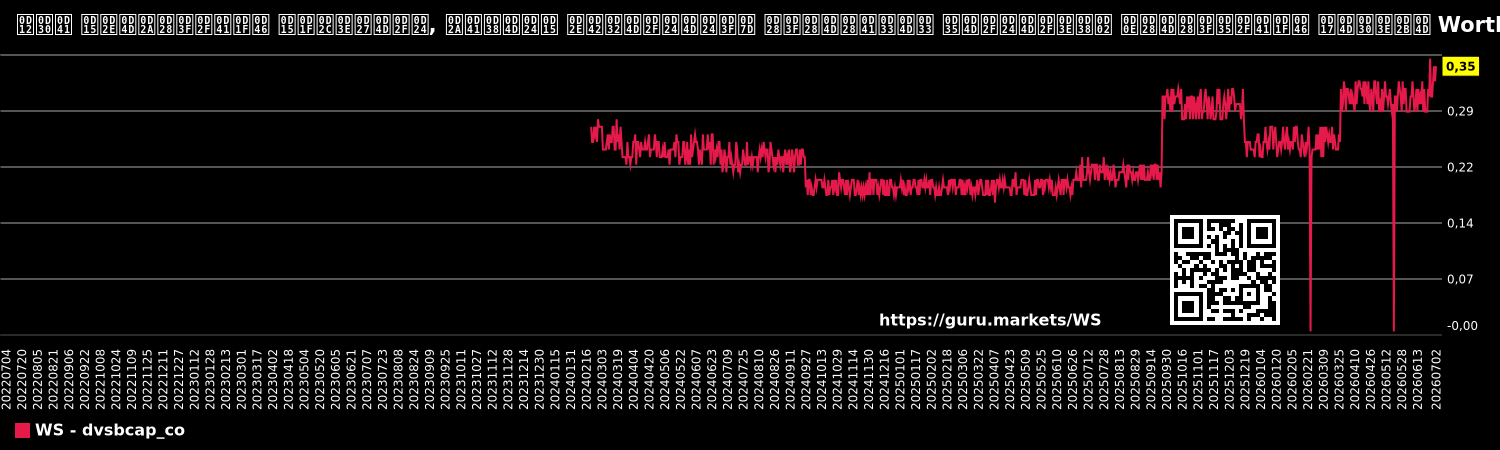Select the 0,29 y-axis label
The height and width of the screenshot is (450, 1500).
point(1461,111)
